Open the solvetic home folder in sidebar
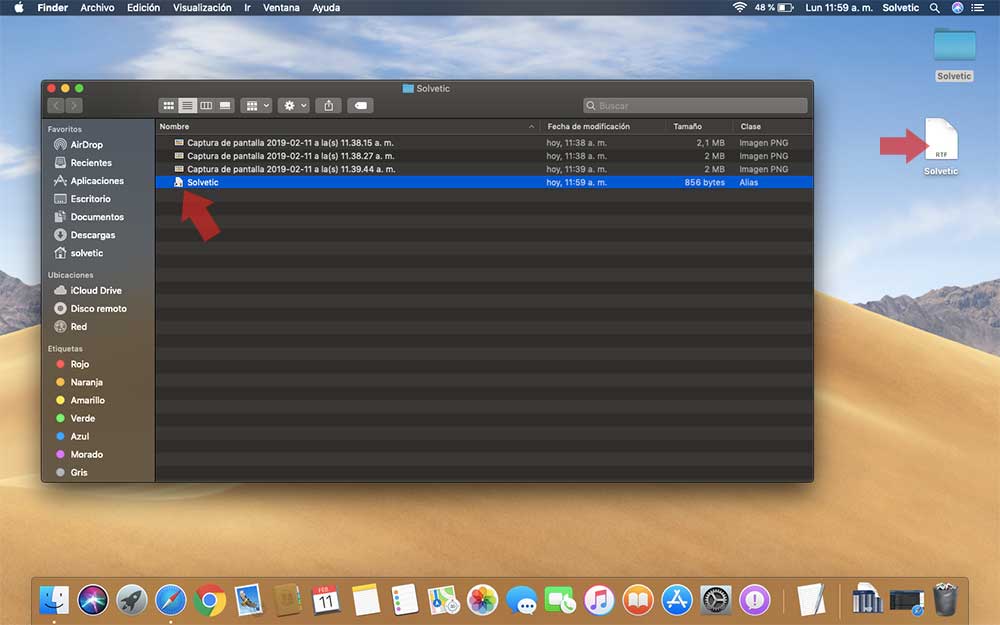Screen dimensions: 1000x625 pyautogui.click(x=78, y=253)
